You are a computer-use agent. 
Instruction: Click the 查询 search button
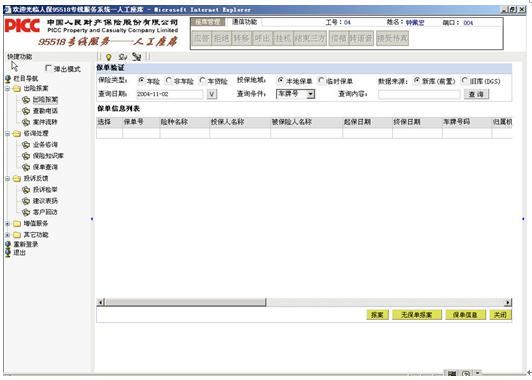476,94
